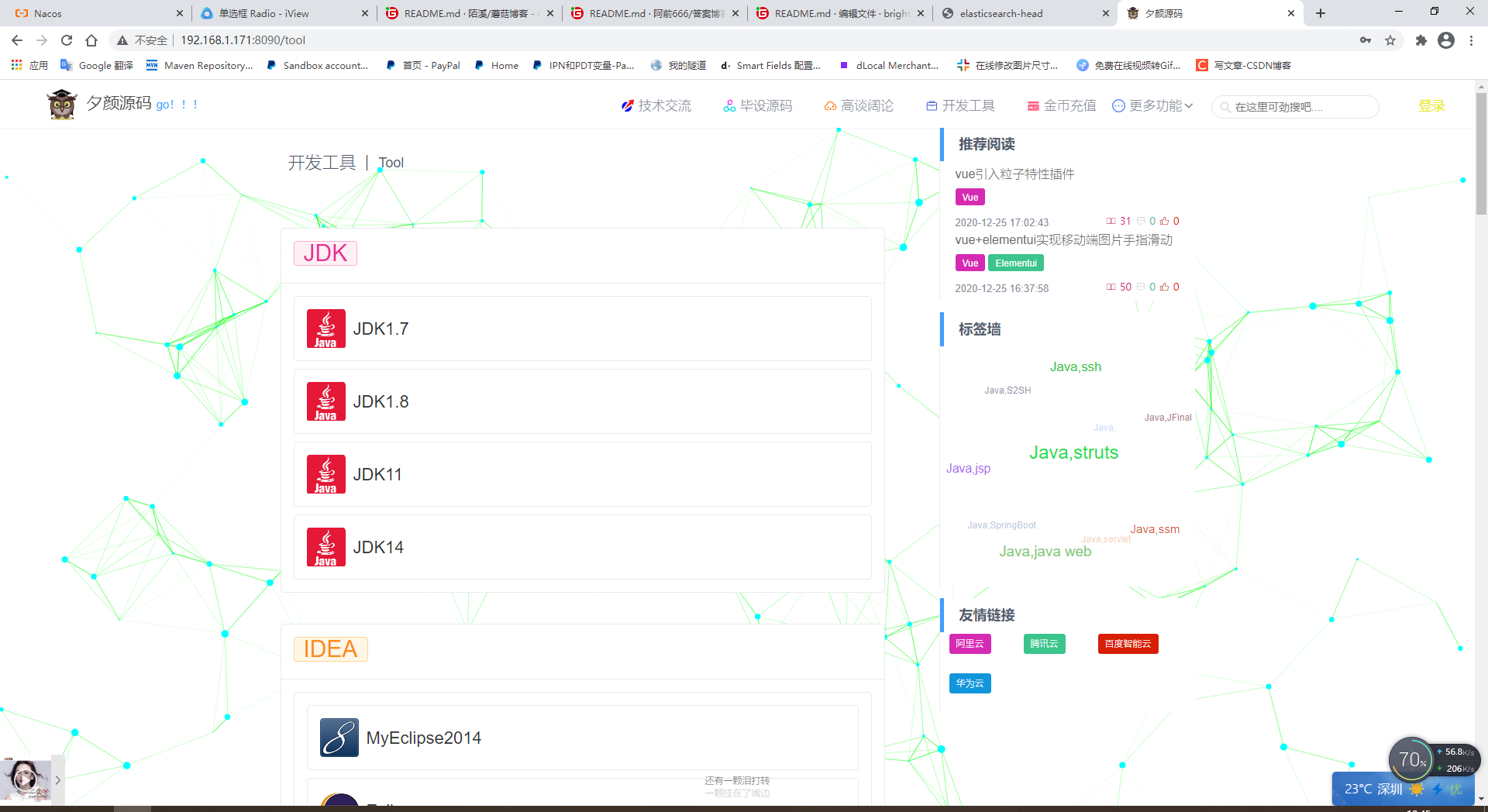Click the Java icon next to JDK1.8
Viewport: 1488px width, 812px height.
pos(326,401)
